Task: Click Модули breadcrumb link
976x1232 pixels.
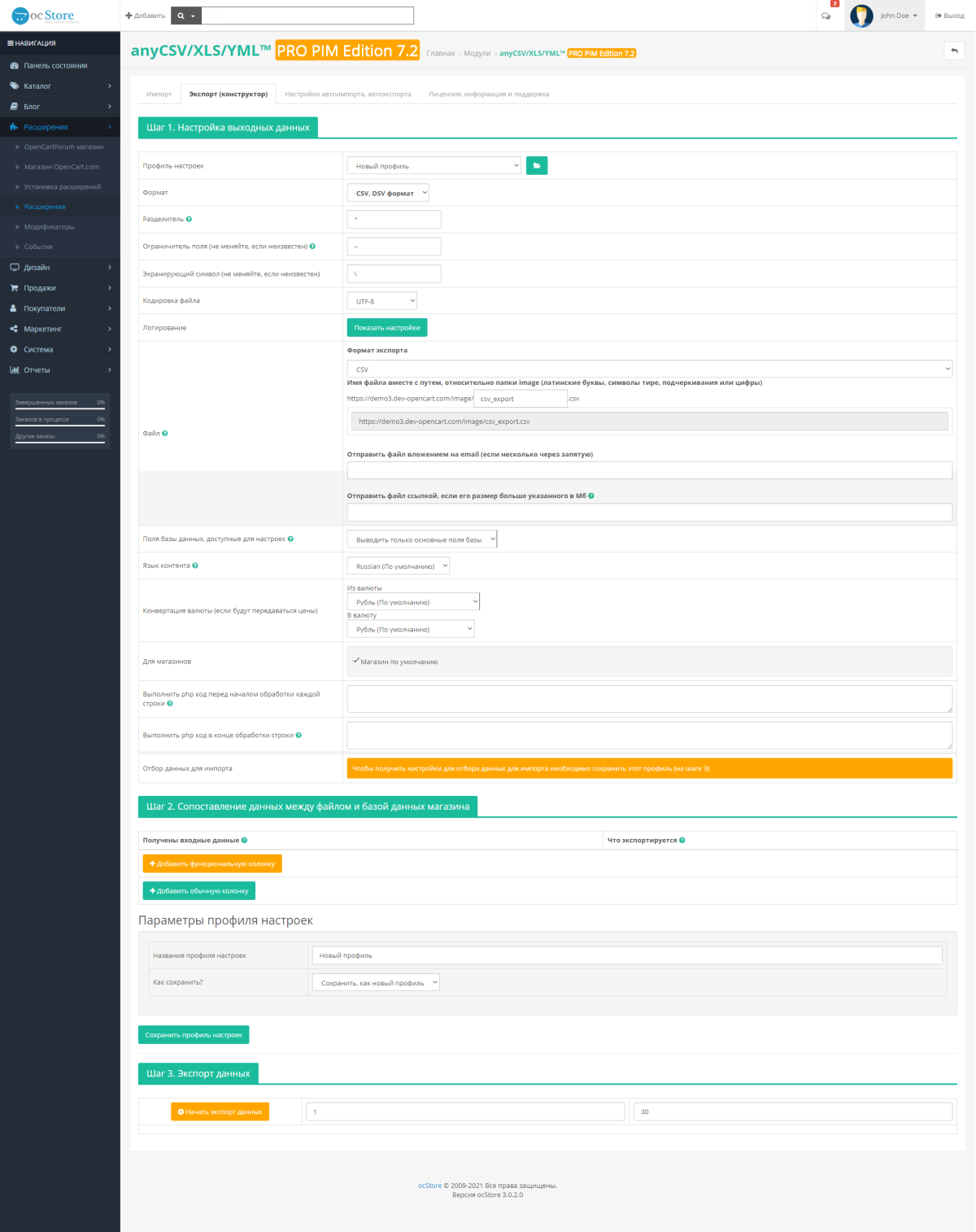Action: click(x=477, y=53)
